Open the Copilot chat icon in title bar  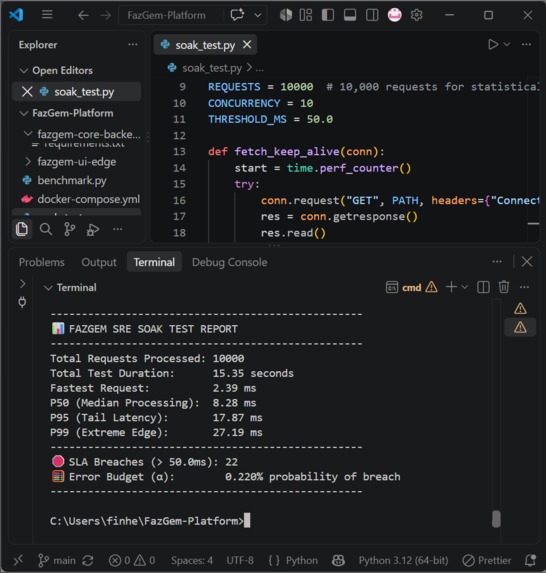[x=237, y=15]
